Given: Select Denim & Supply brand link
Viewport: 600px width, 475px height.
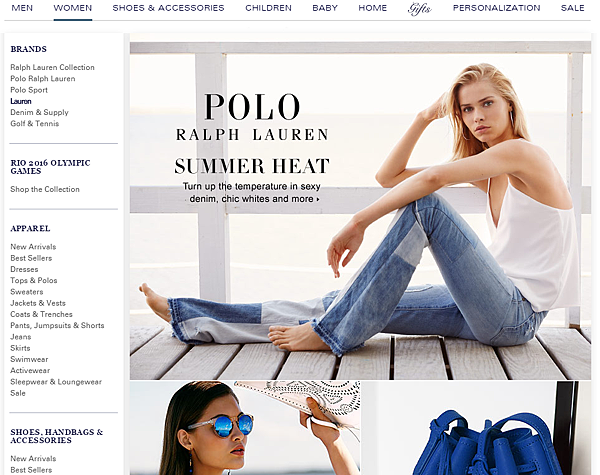Looking at the screenshot, I should [39, 112].
